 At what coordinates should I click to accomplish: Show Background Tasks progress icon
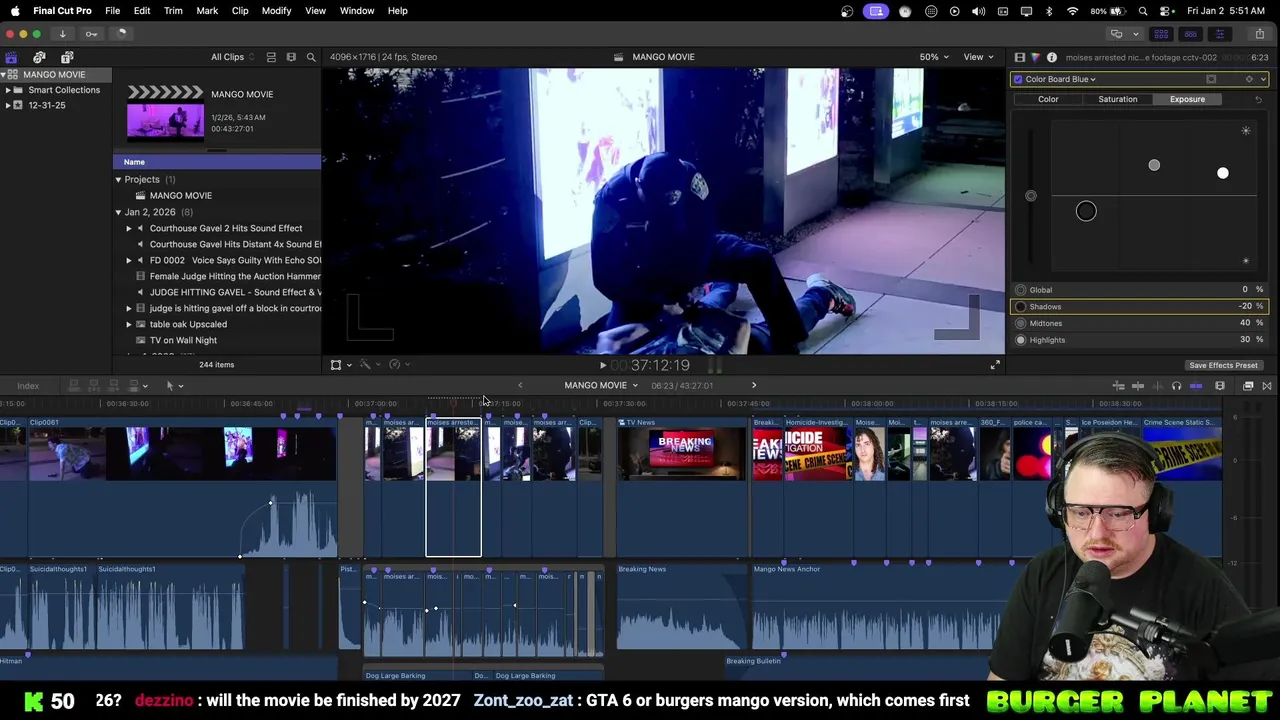pos(121,34)
